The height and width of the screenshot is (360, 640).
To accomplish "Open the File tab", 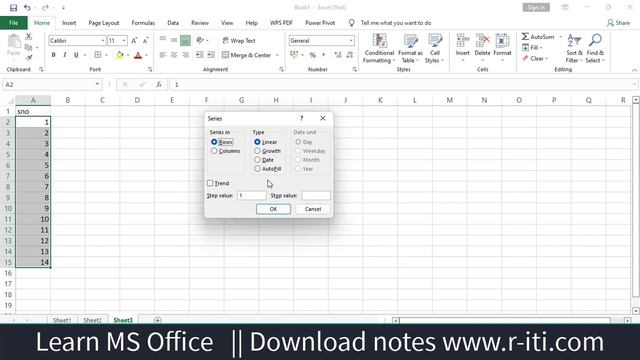I will [13, 23].
